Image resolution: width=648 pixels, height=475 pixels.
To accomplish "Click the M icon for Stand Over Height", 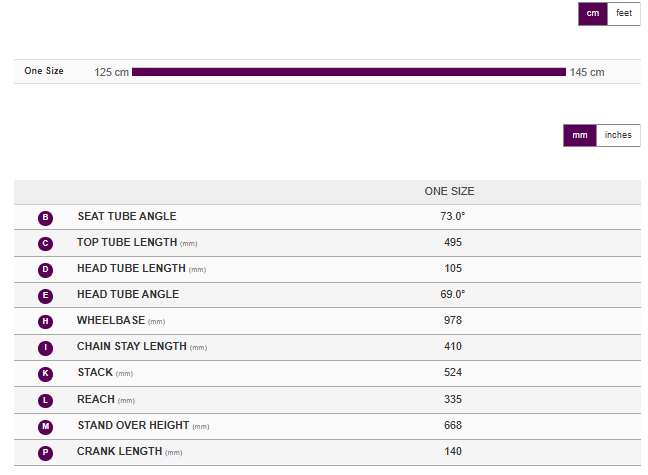I will 45,426.
